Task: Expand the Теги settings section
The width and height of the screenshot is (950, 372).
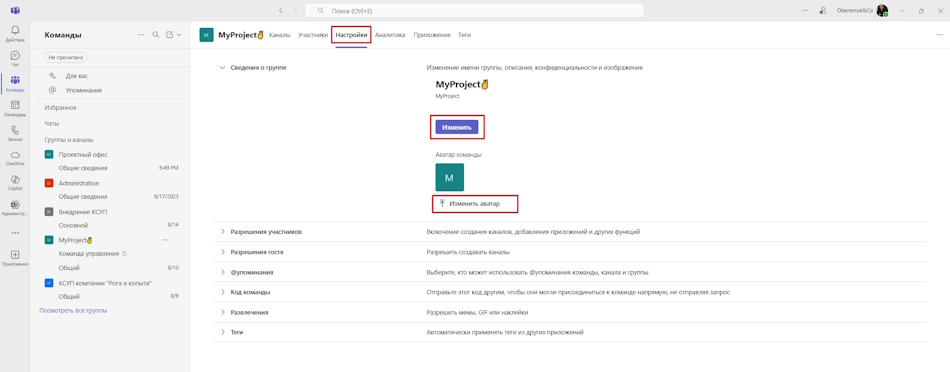Action: [222, 332]
